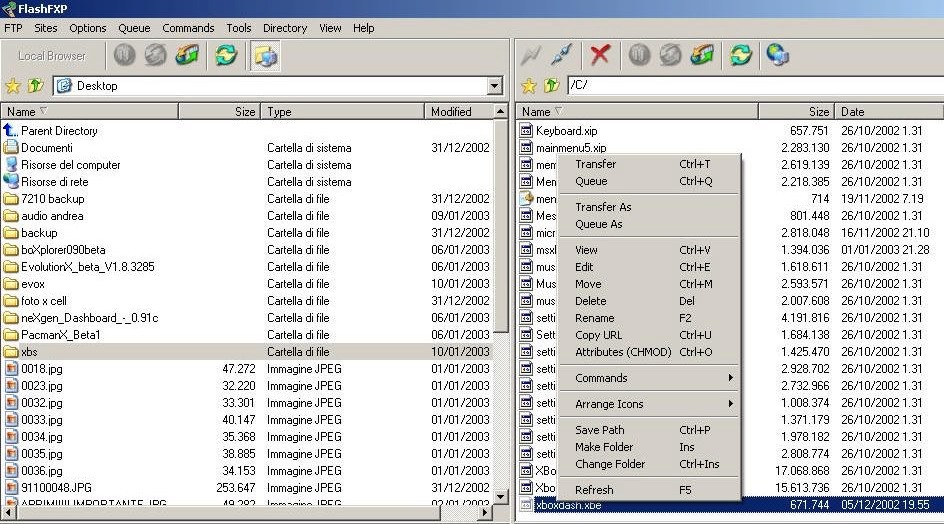Choose Transfer from the context menu
The image size is (944, 524).
[x=596, y=164]
